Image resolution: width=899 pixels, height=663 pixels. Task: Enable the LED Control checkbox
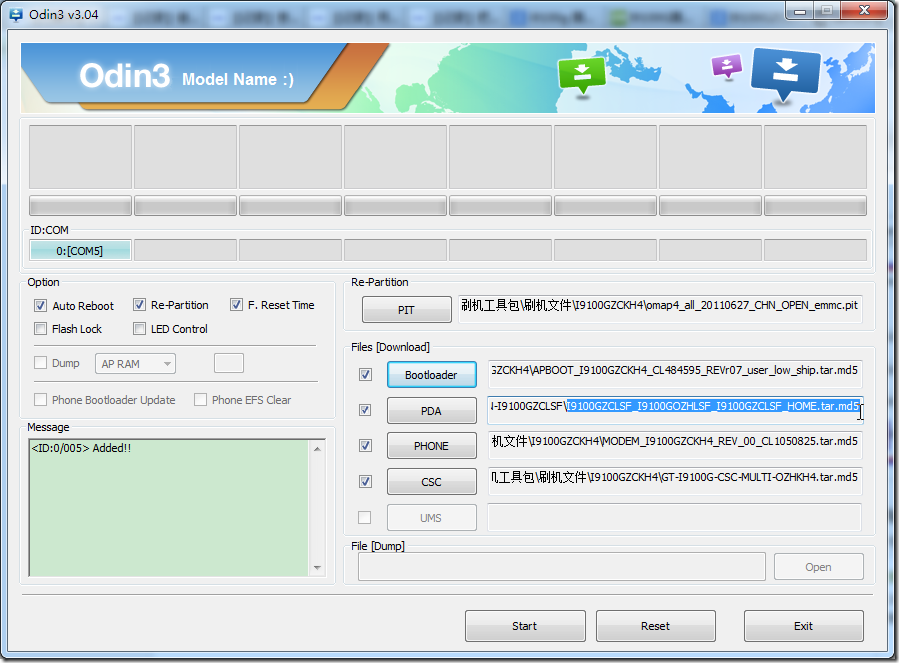pos(139,329)
